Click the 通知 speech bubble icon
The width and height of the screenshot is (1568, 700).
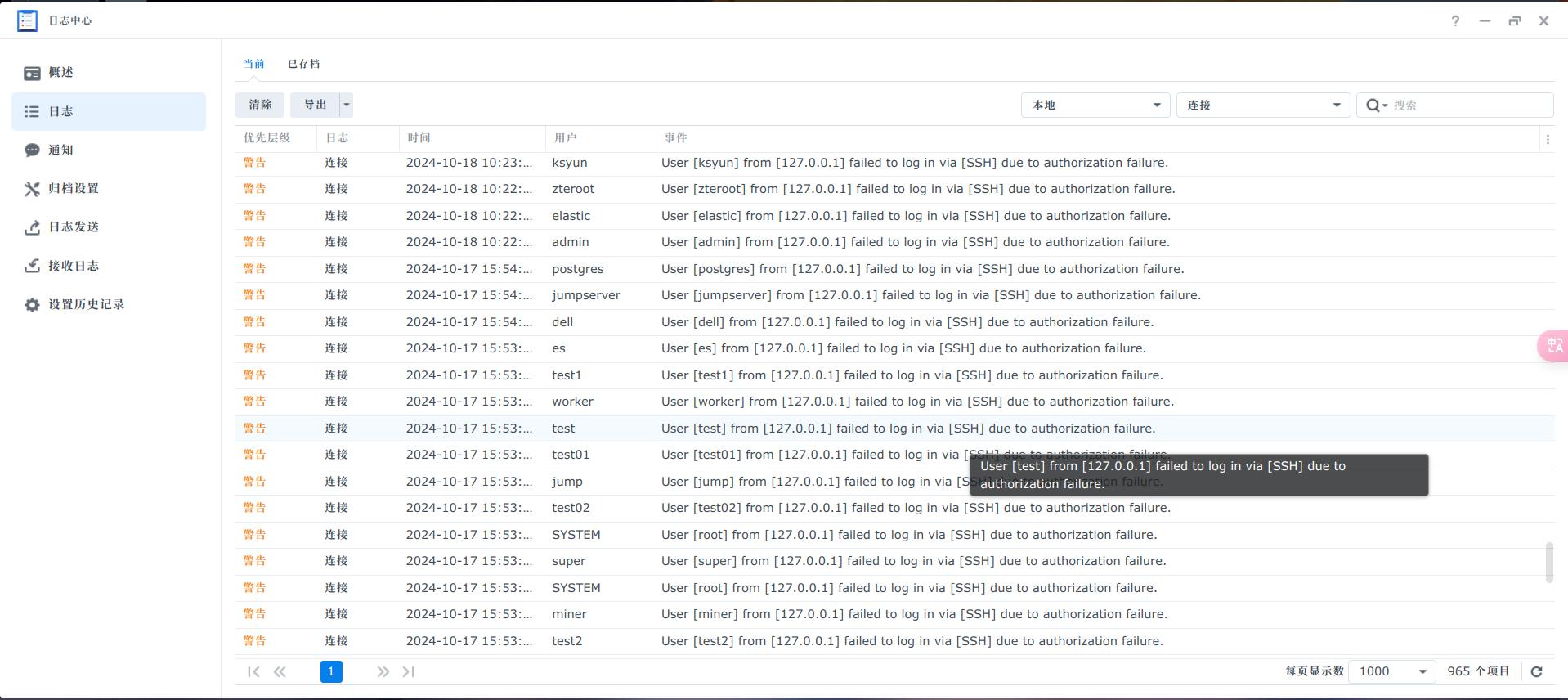32,150
